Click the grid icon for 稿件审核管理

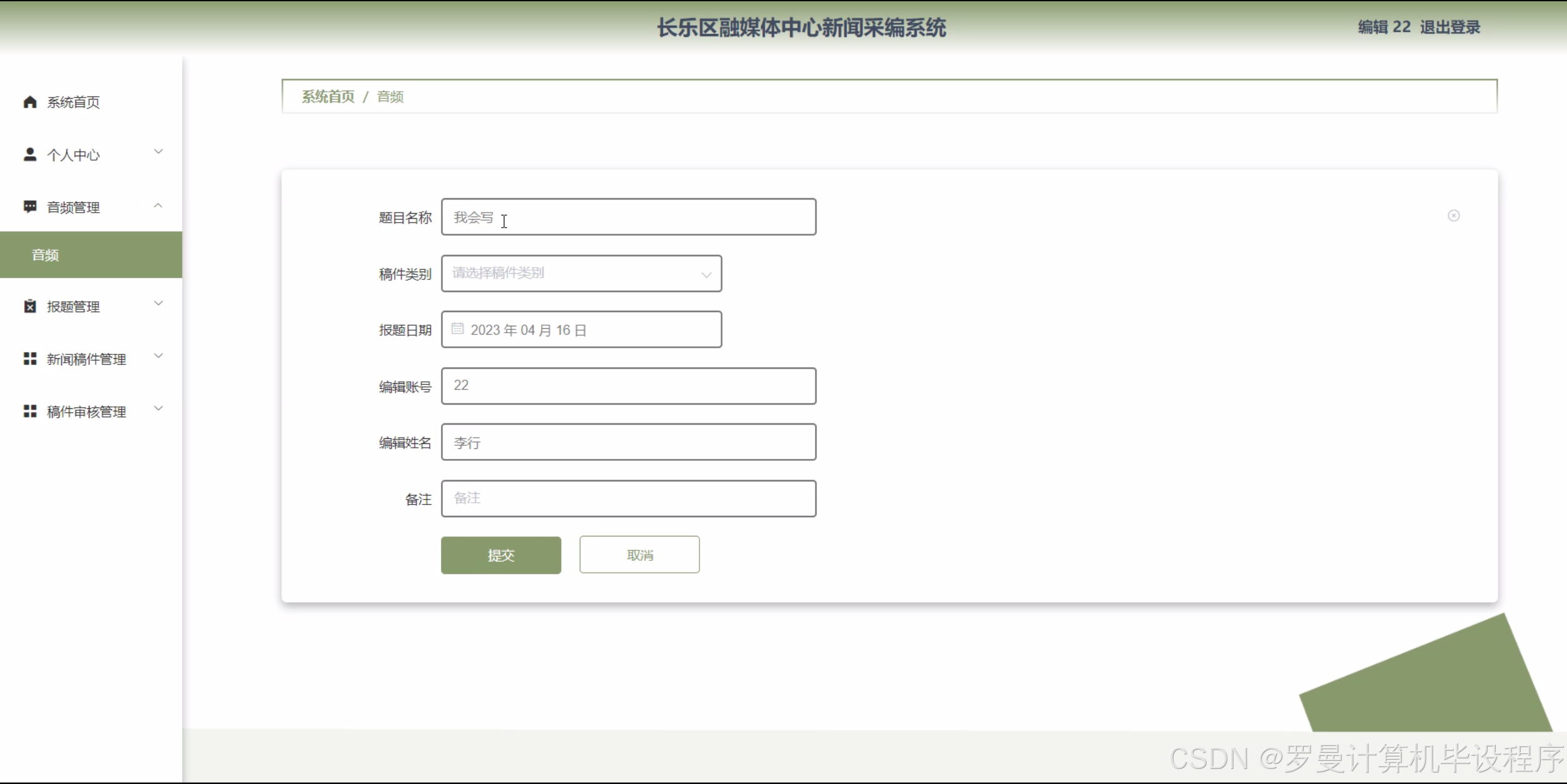click(29, 411)
